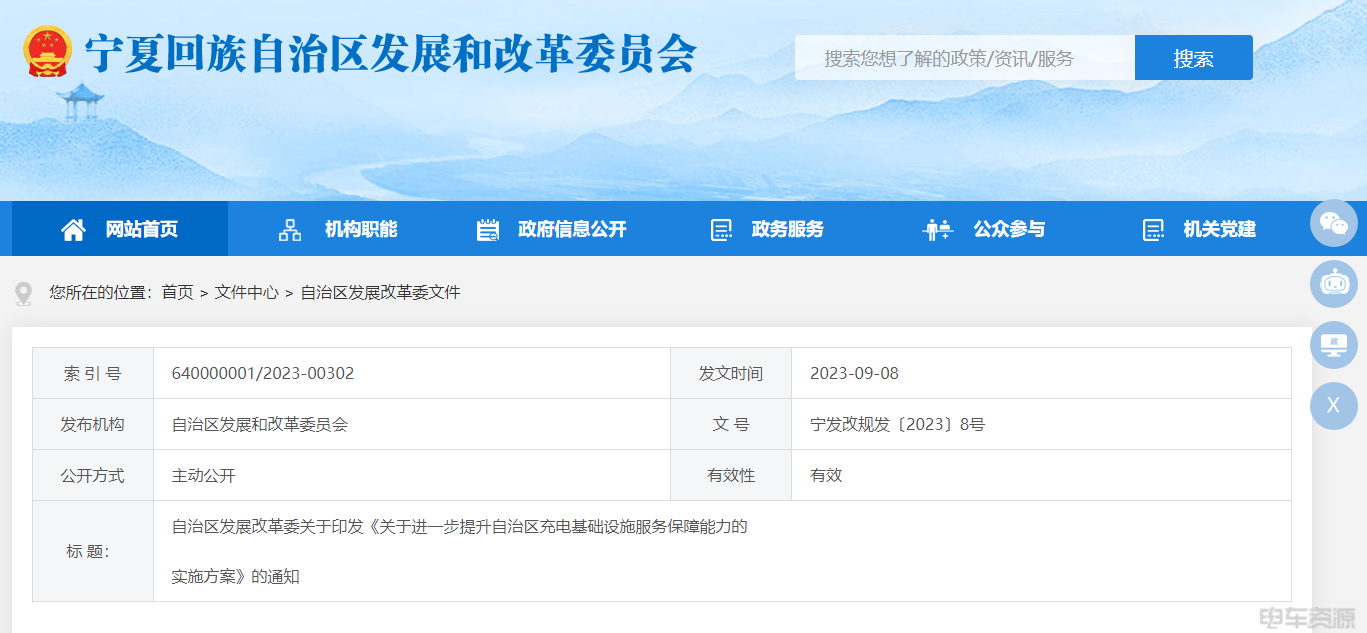Click the people icon beside 公众参与
This screenshot has height=633, width=1367.
(937, 230)
